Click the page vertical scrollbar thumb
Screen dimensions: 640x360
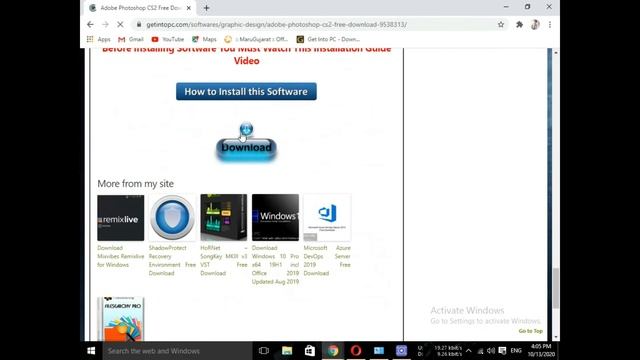click(556, 288)
